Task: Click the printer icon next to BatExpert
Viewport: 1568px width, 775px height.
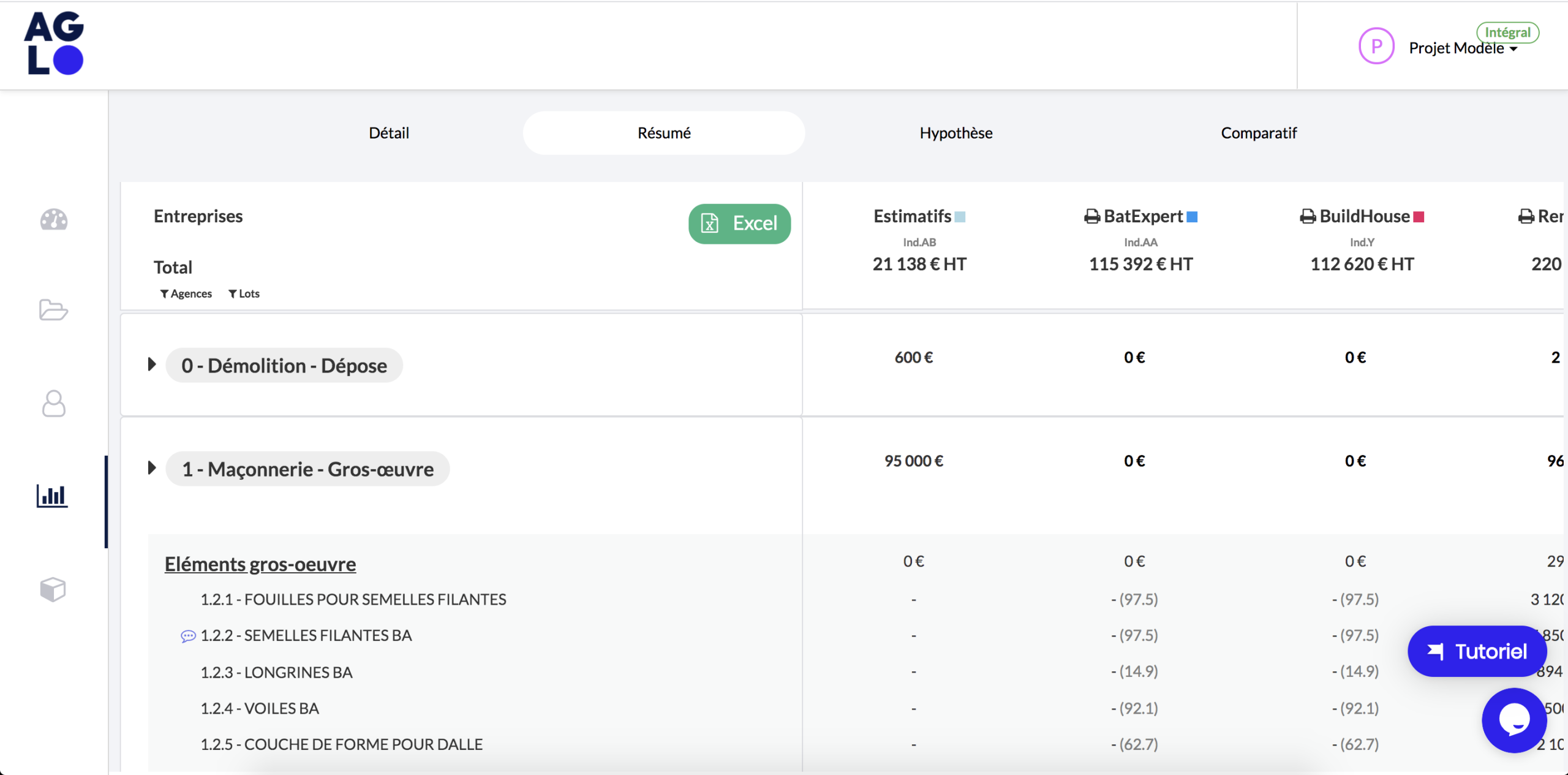Action: [x=1092, y=217]
